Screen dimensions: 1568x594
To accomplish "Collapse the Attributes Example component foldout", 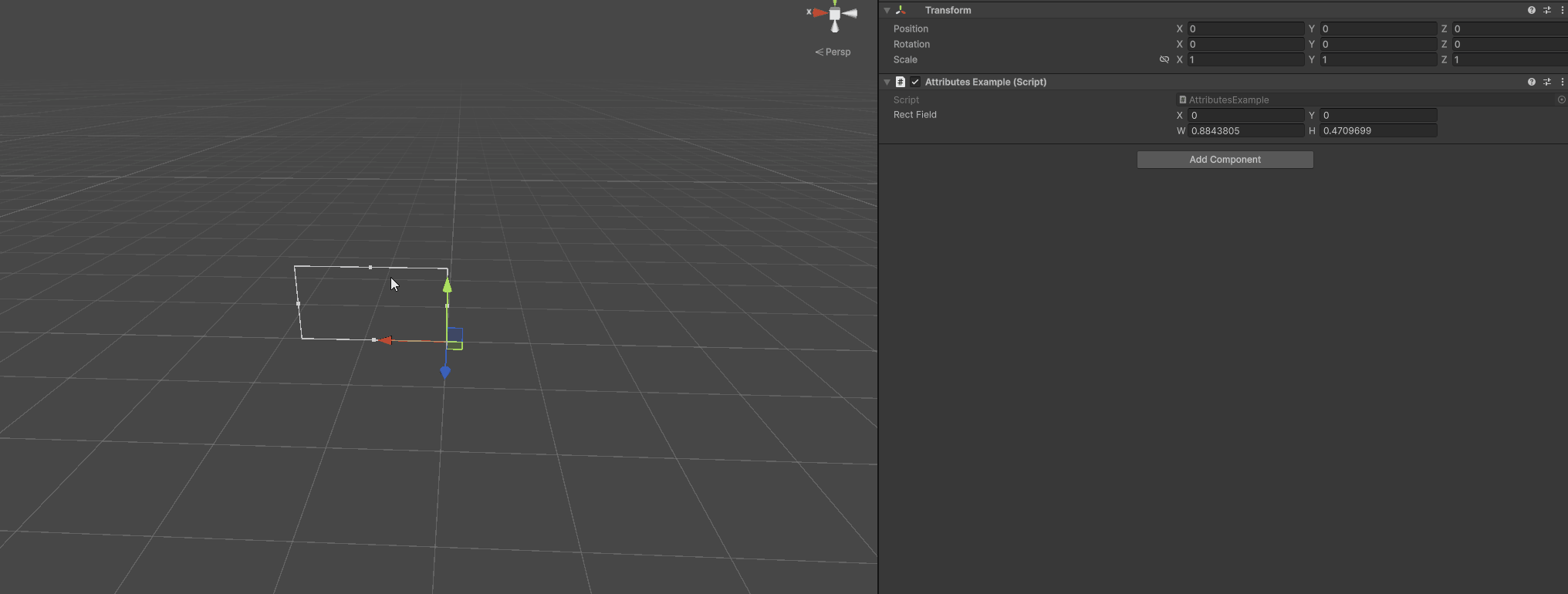I will pyautogui.click(x=887, y=82).
